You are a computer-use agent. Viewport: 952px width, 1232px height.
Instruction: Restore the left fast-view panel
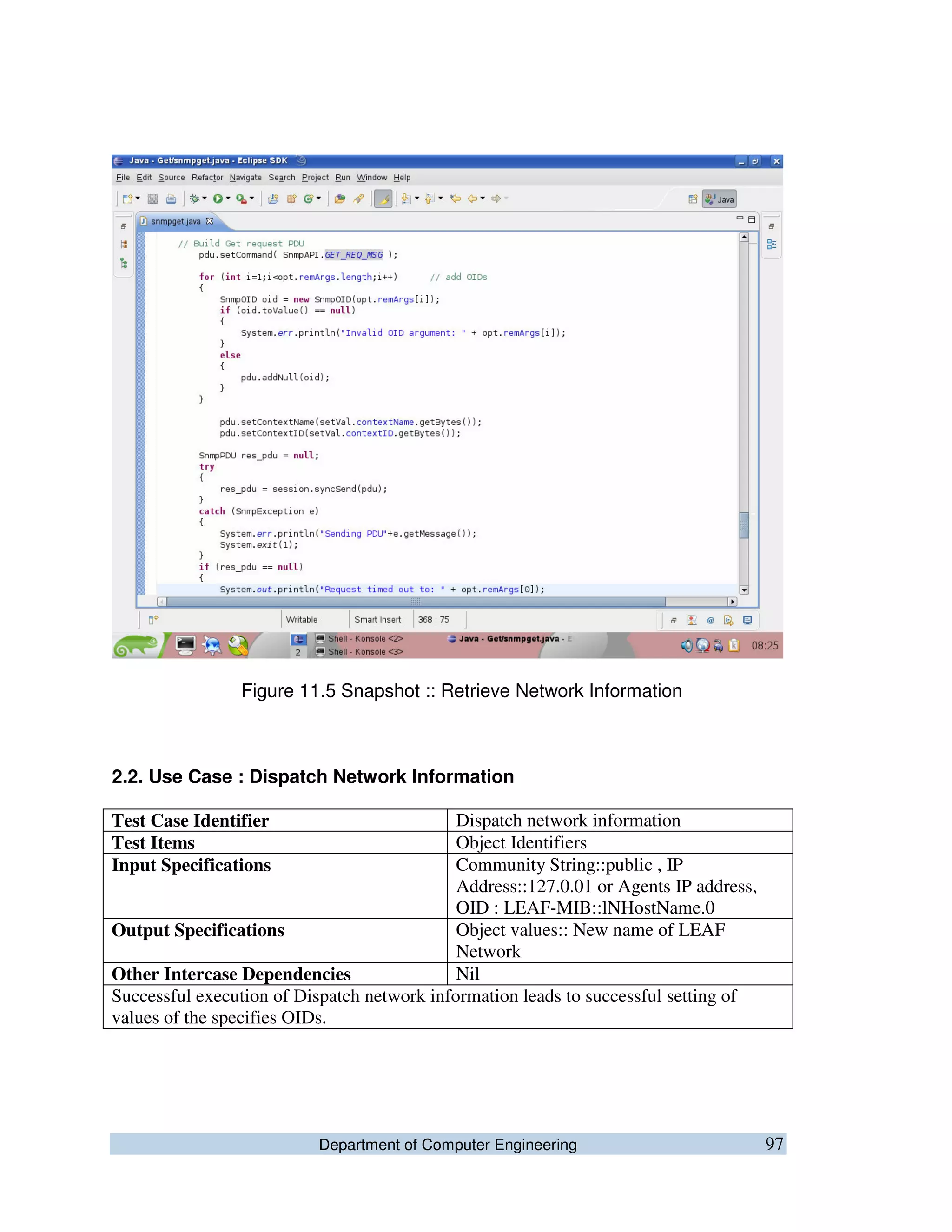(124, 227)
